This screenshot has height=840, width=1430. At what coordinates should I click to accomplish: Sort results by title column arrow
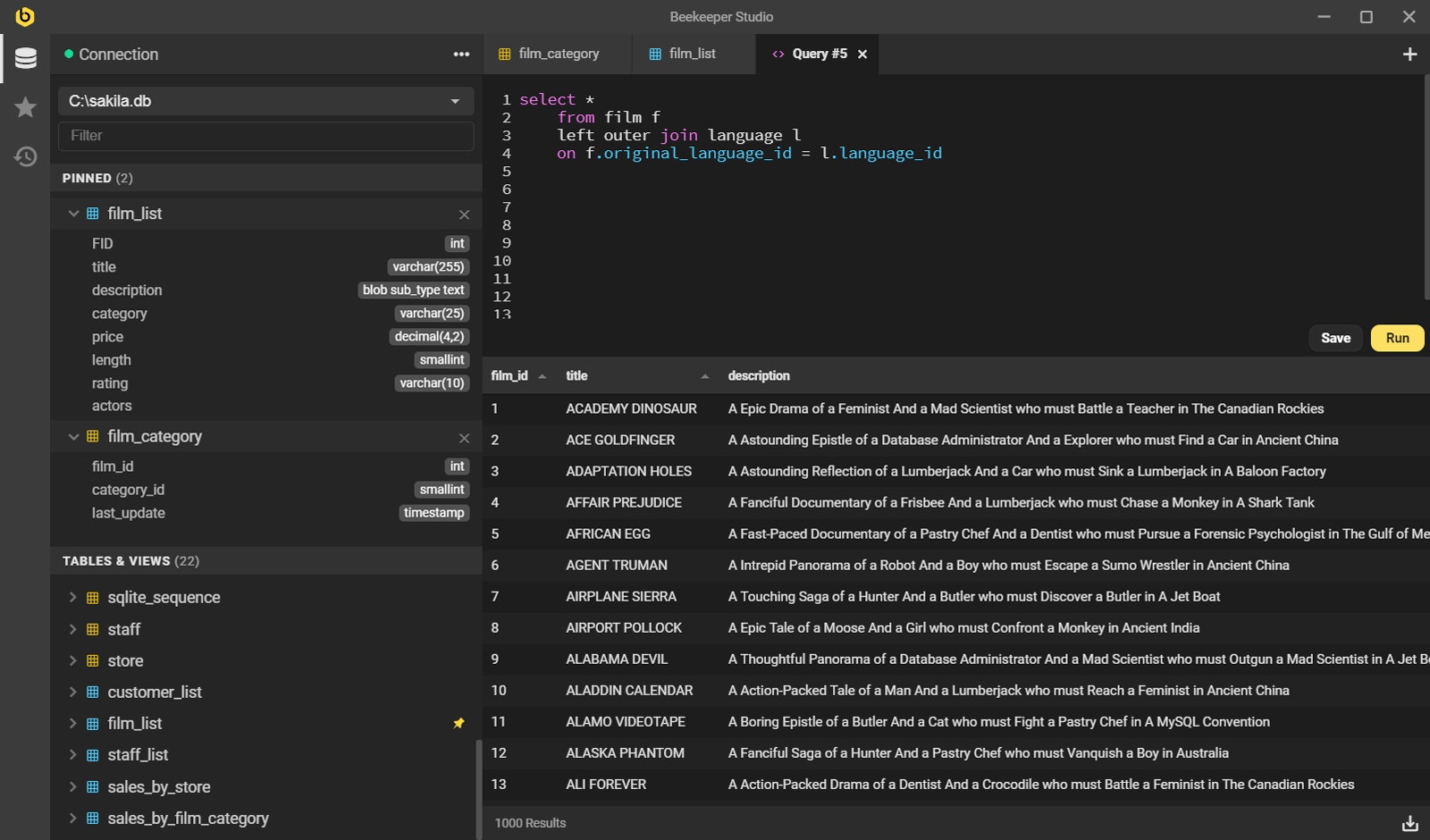coord(704,376)
